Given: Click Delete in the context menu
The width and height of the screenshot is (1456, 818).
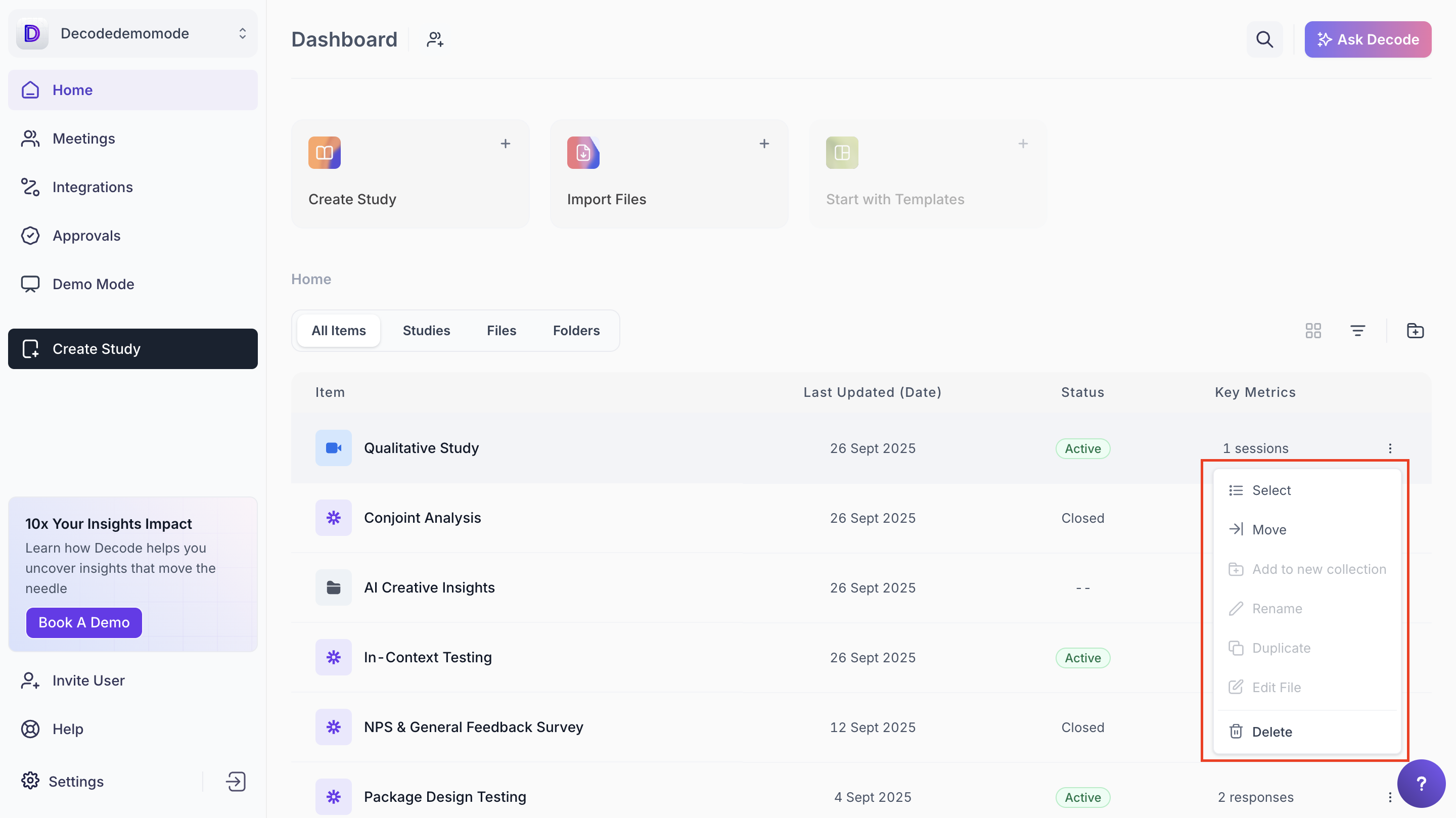Looking at the screenshot, I should point(1272,732).
